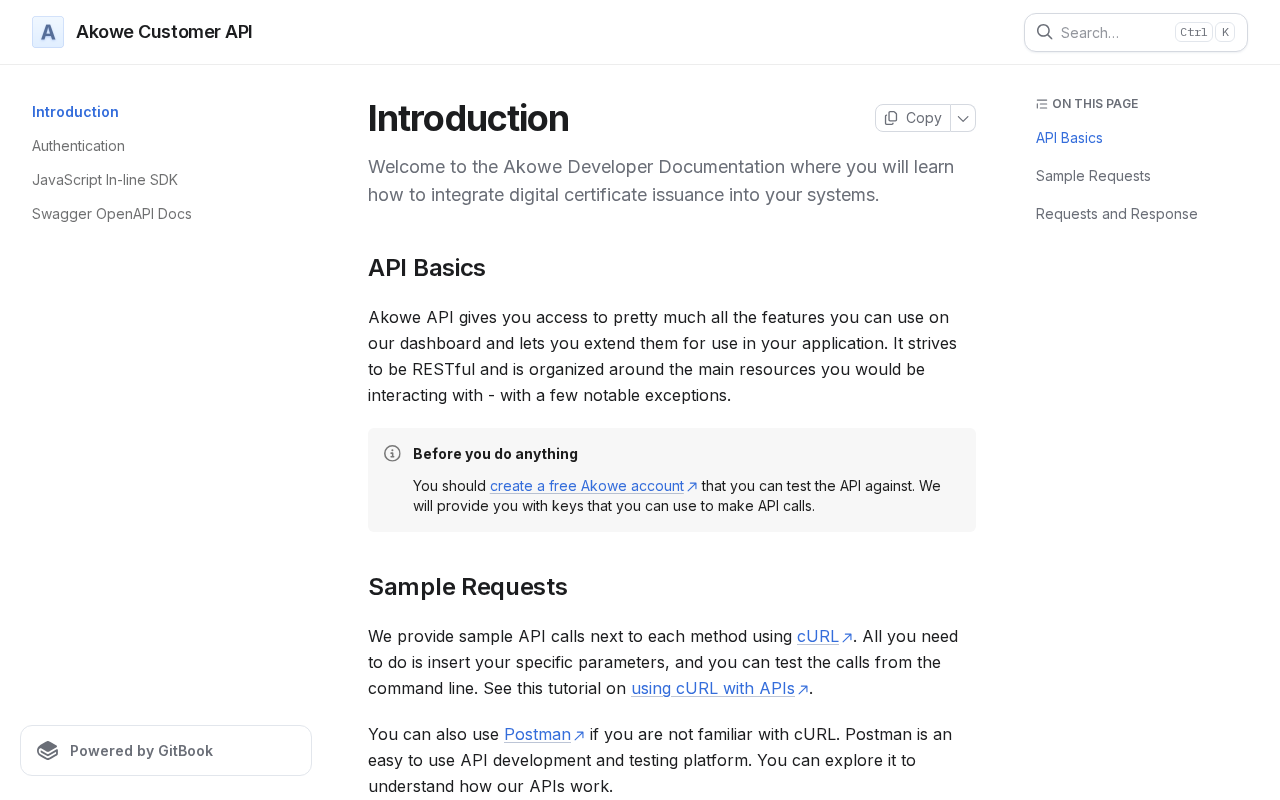
Task: Go to Swagger OpenAPI Docs page
Action: click(112, 214)
